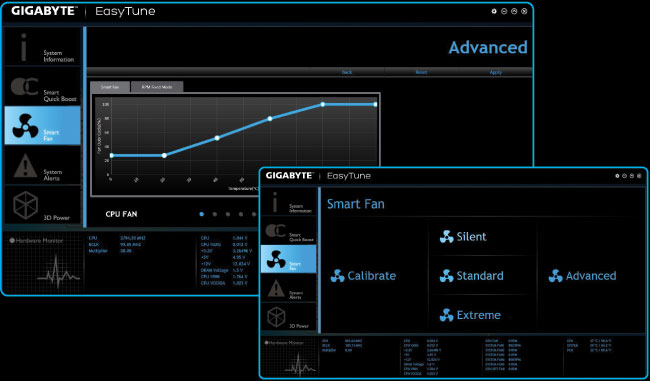Click the leftmost point on the fan curve

point(112,155)
